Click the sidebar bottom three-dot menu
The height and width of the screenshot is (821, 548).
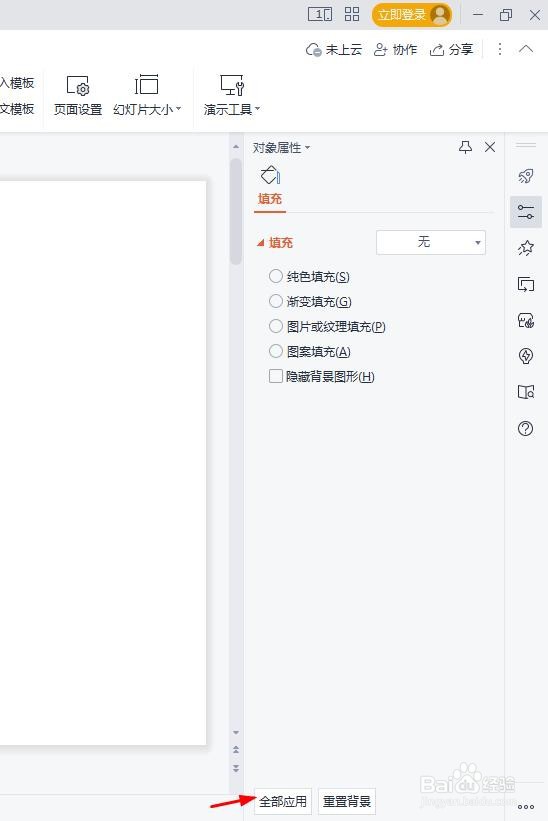[525, 807]
